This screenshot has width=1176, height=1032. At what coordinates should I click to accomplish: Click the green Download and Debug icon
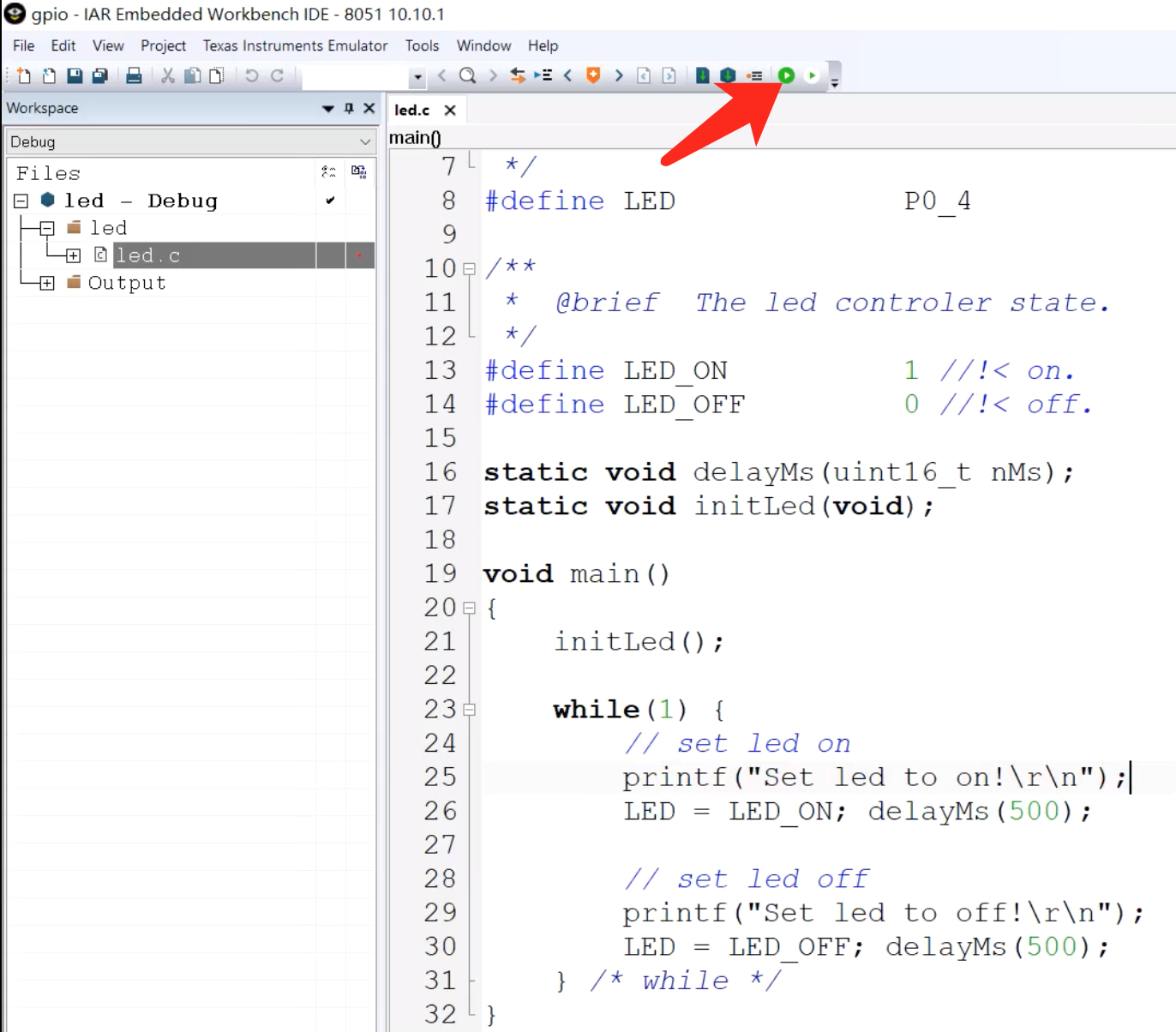coord(786,75)
